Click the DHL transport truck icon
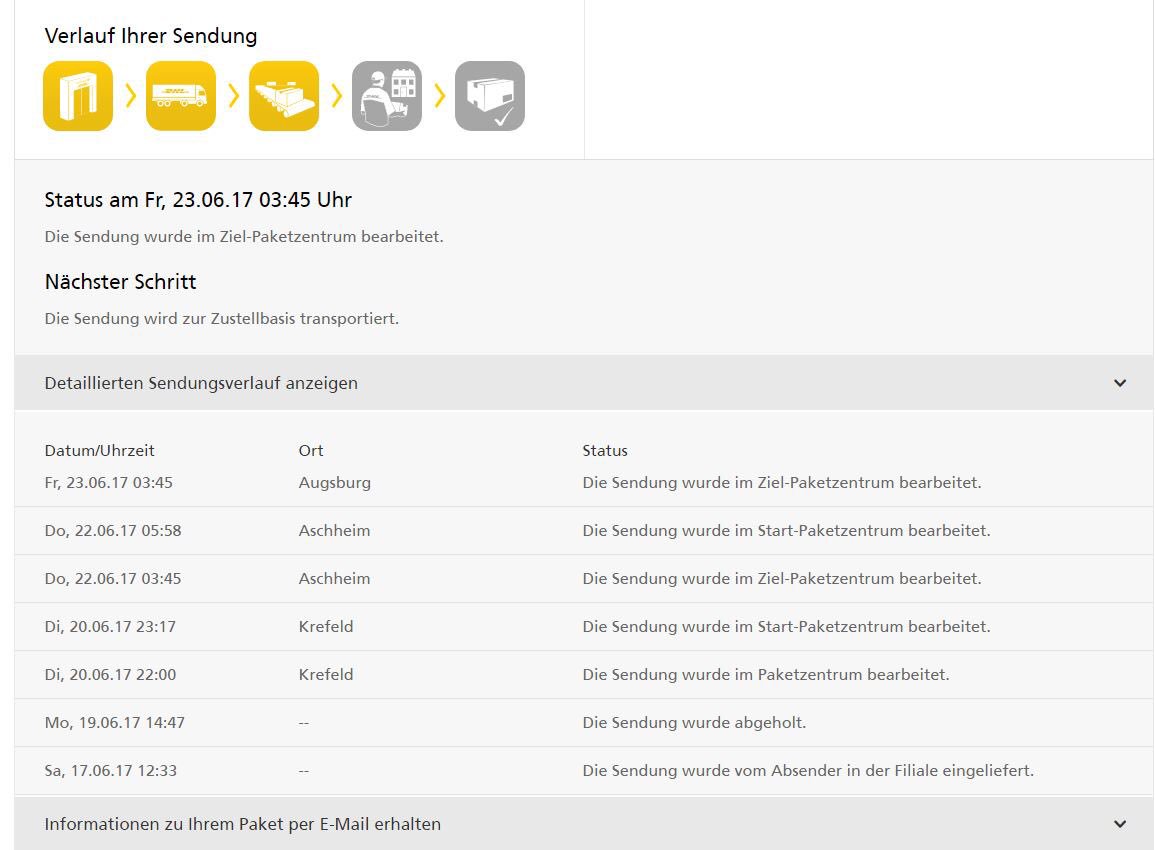1155x850 pixels. point(180,95)
